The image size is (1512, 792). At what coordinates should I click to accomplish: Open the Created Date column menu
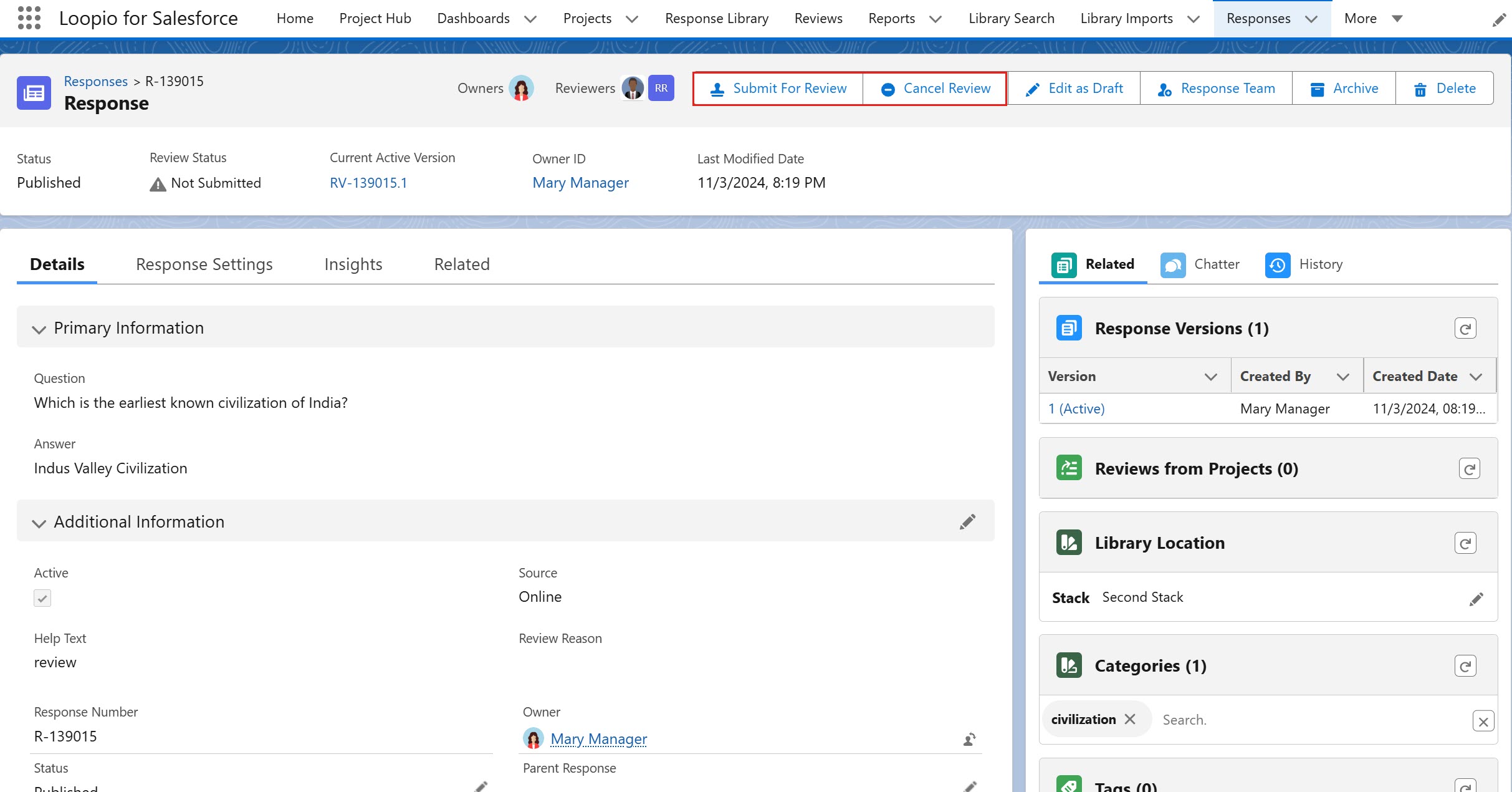(1475, 377)
